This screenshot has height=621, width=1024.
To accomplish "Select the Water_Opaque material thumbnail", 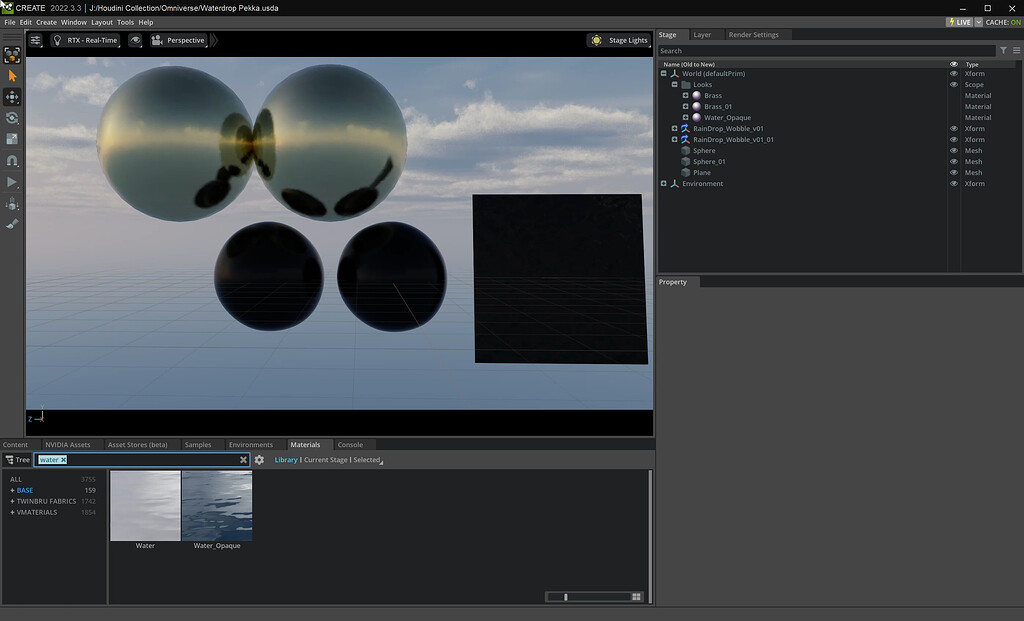I will (217, 506).
